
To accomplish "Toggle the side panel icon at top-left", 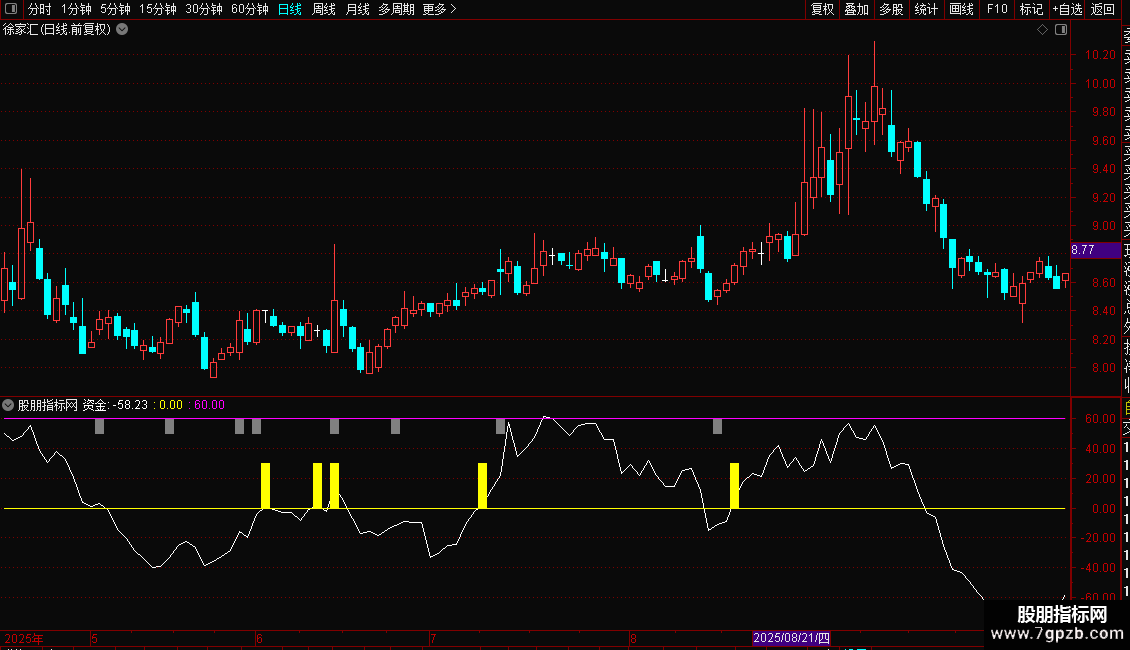I will tap(11, 9).
